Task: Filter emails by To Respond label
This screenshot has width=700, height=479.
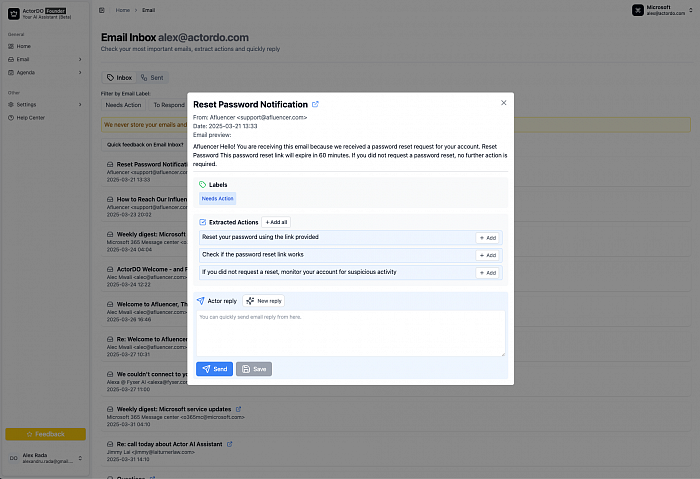Action: click(168, 105)
